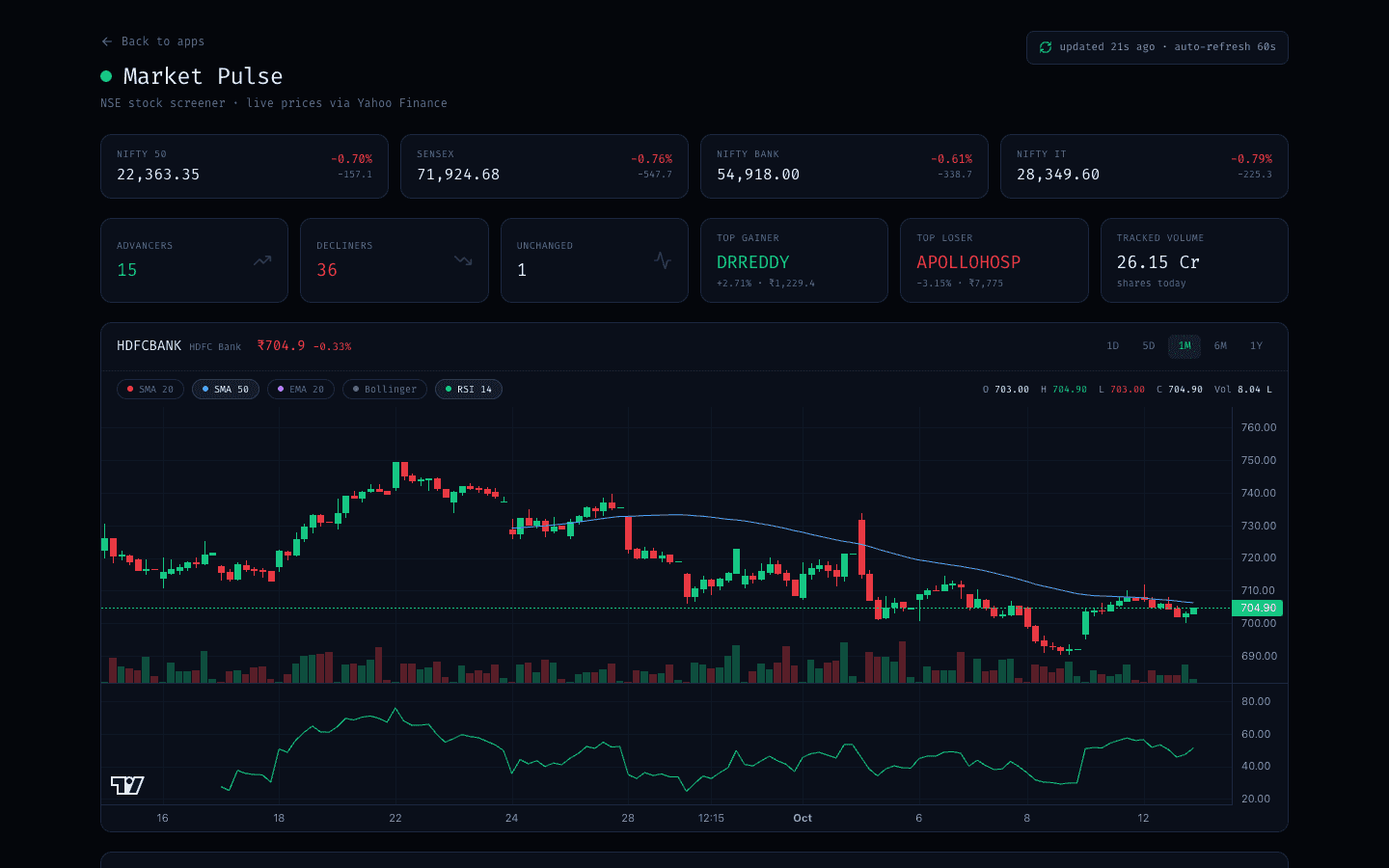Toggle the Bollinger bands indicator
The width and height of the screenshot is (1389, 868).
point(385,390)
